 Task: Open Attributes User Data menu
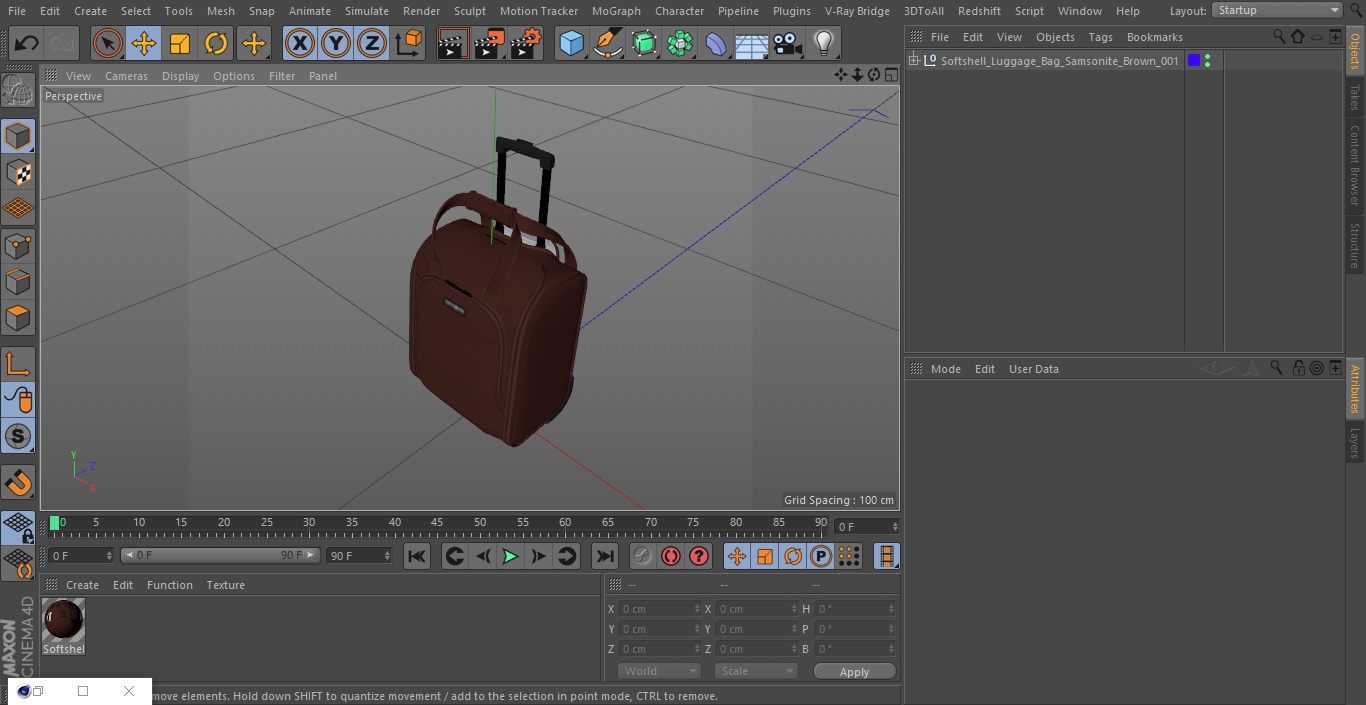point(1033,369)
